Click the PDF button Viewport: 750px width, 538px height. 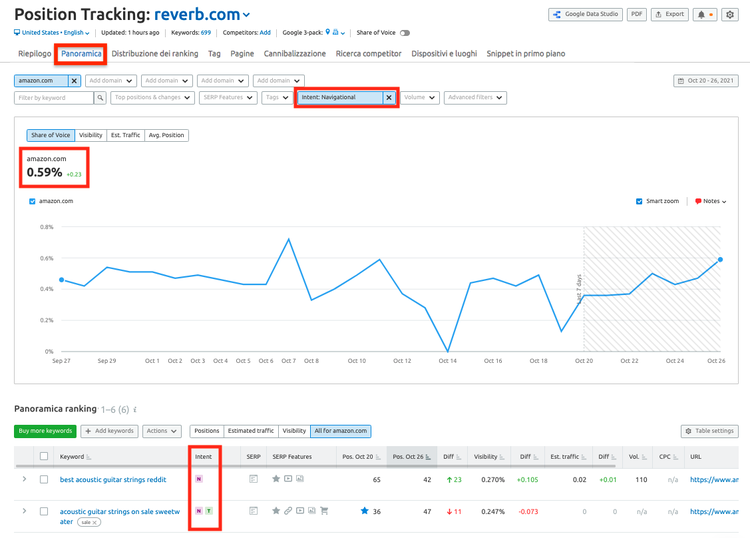637,15
